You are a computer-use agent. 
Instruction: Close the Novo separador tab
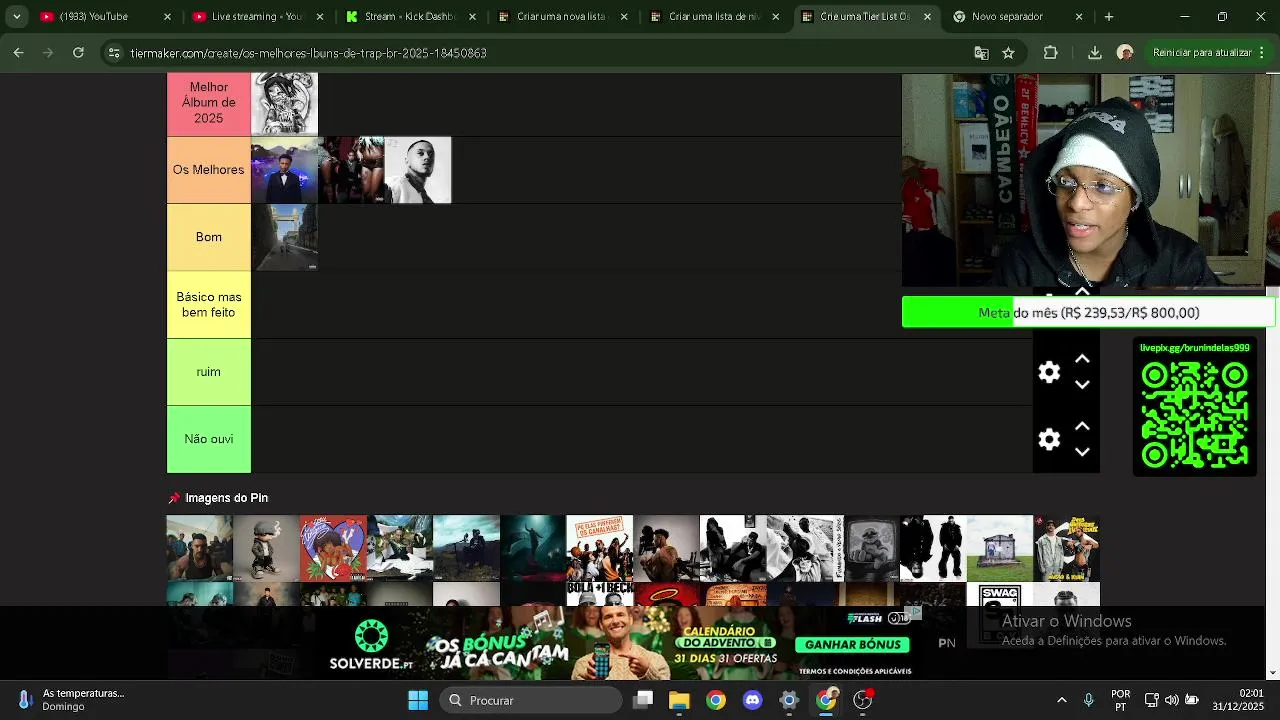coord(1079,17)
